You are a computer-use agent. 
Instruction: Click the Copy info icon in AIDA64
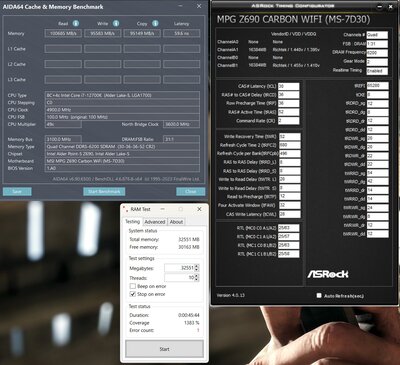pyautogui.click(x=155, y=23)
